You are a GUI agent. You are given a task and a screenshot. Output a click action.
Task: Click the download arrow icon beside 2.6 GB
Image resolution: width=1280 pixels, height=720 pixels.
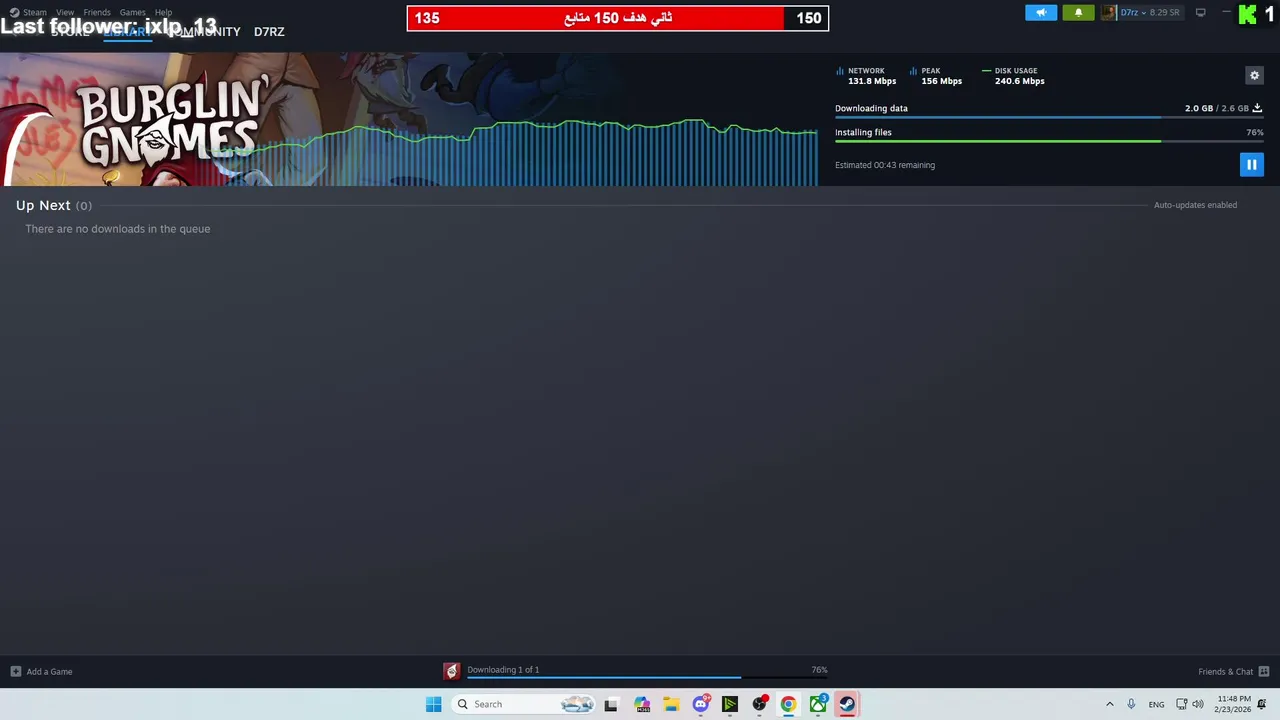pos(1257,108)
